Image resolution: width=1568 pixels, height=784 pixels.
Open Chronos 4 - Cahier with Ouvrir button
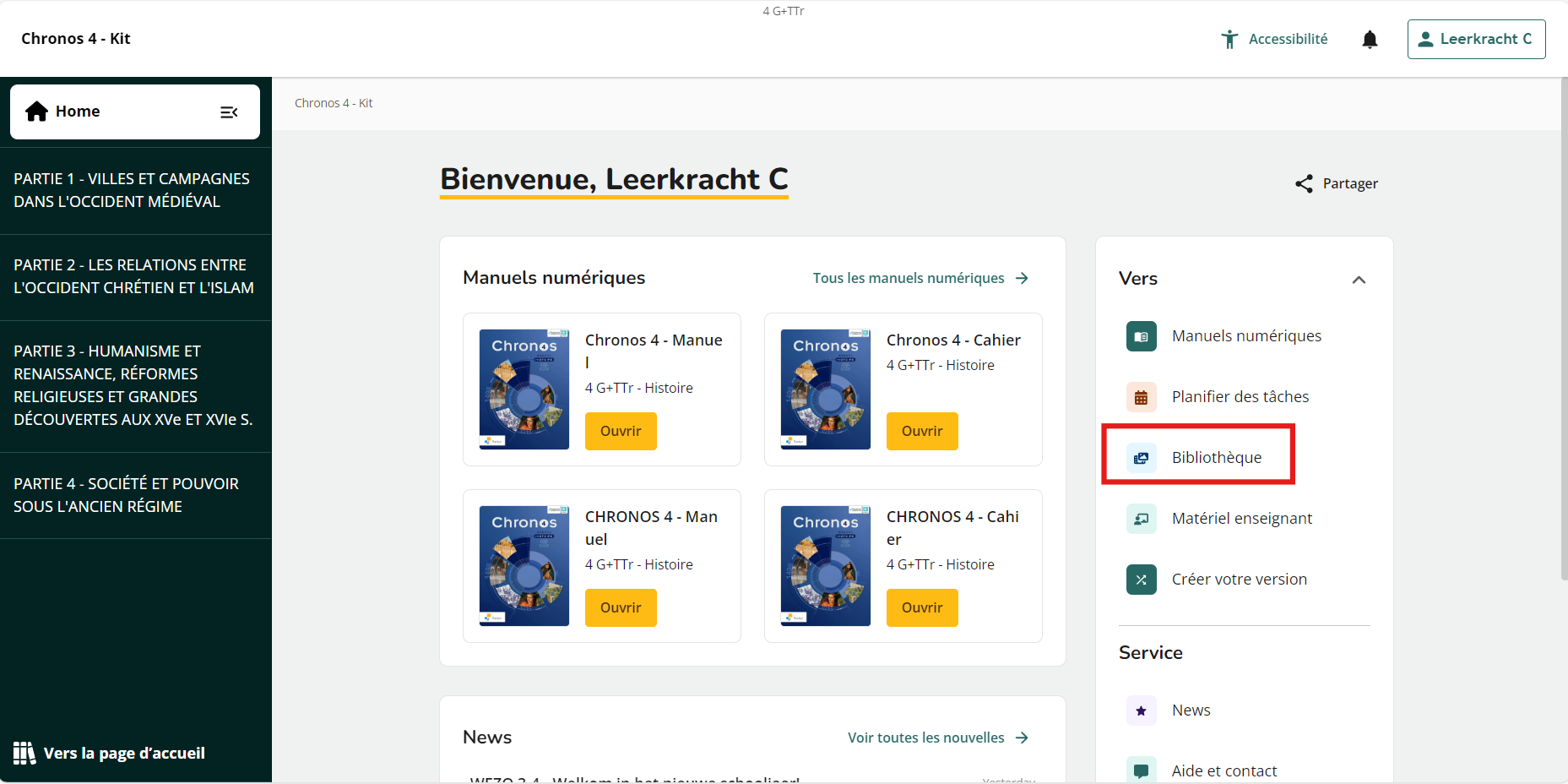pyautogui.click(x=922, y=431)
